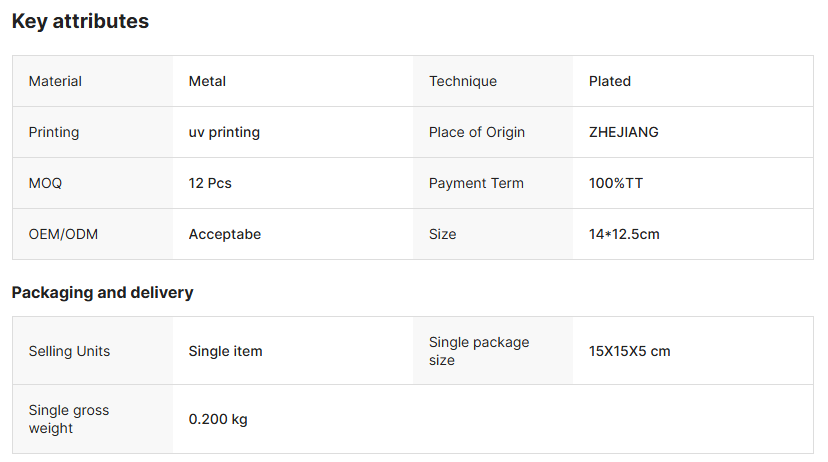Select the Material label cell
Screen dimensions: 828x462
click(x=55, y=81)
